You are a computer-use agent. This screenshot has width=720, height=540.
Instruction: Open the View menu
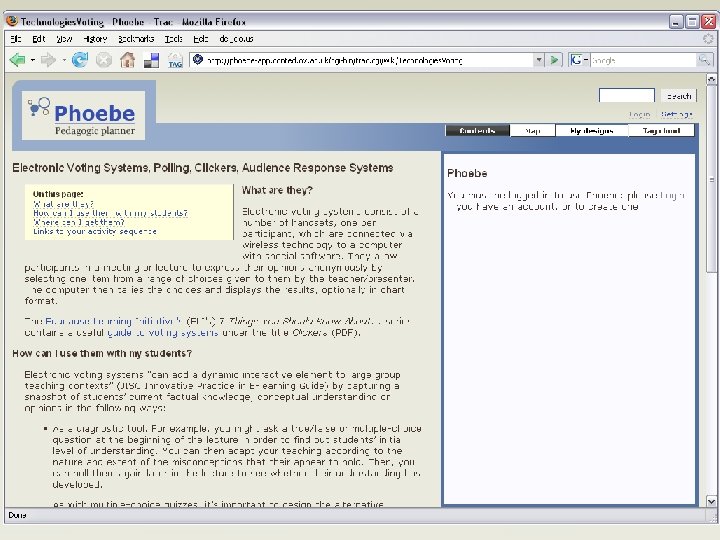click(64, 39)
